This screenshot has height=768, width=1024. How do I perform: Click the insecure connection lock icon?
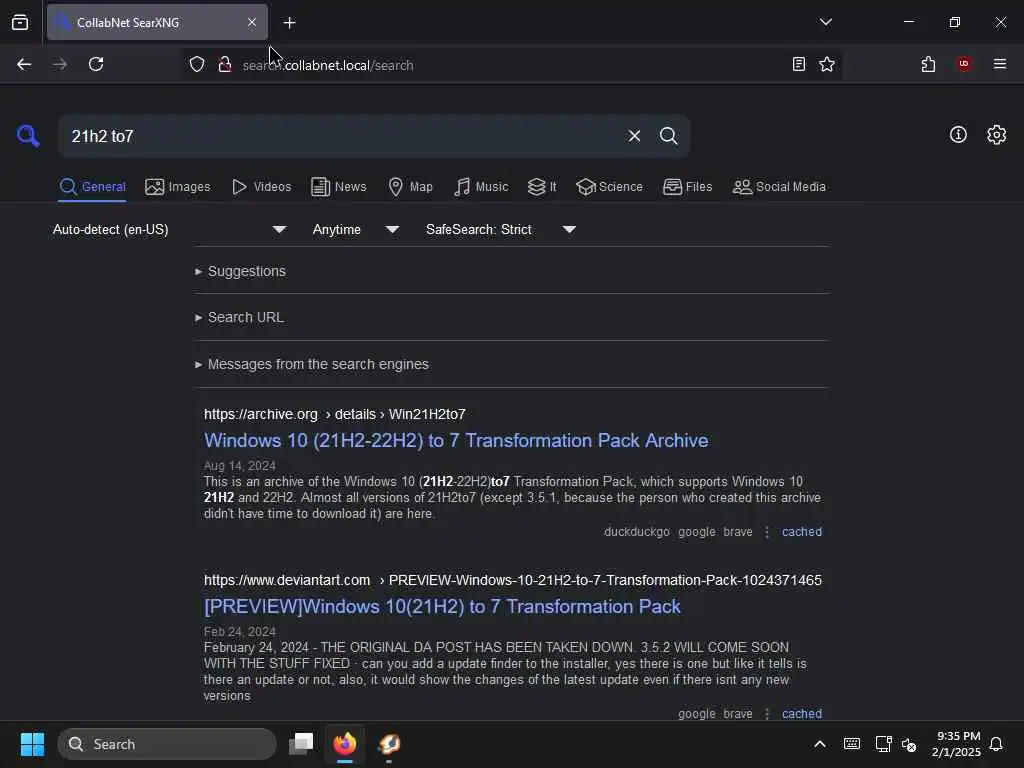[x=225, y=64]
